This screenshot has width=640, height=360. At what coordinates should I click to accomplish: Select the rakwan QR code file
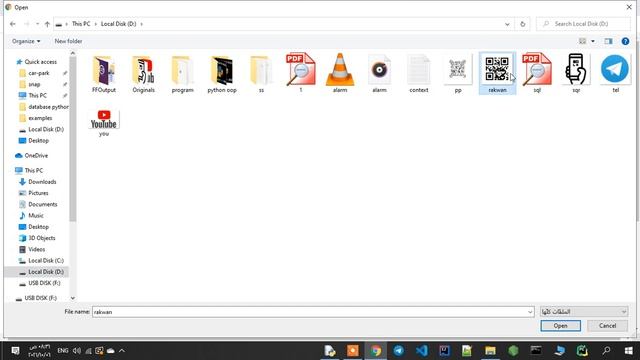[x=497, y=73]
